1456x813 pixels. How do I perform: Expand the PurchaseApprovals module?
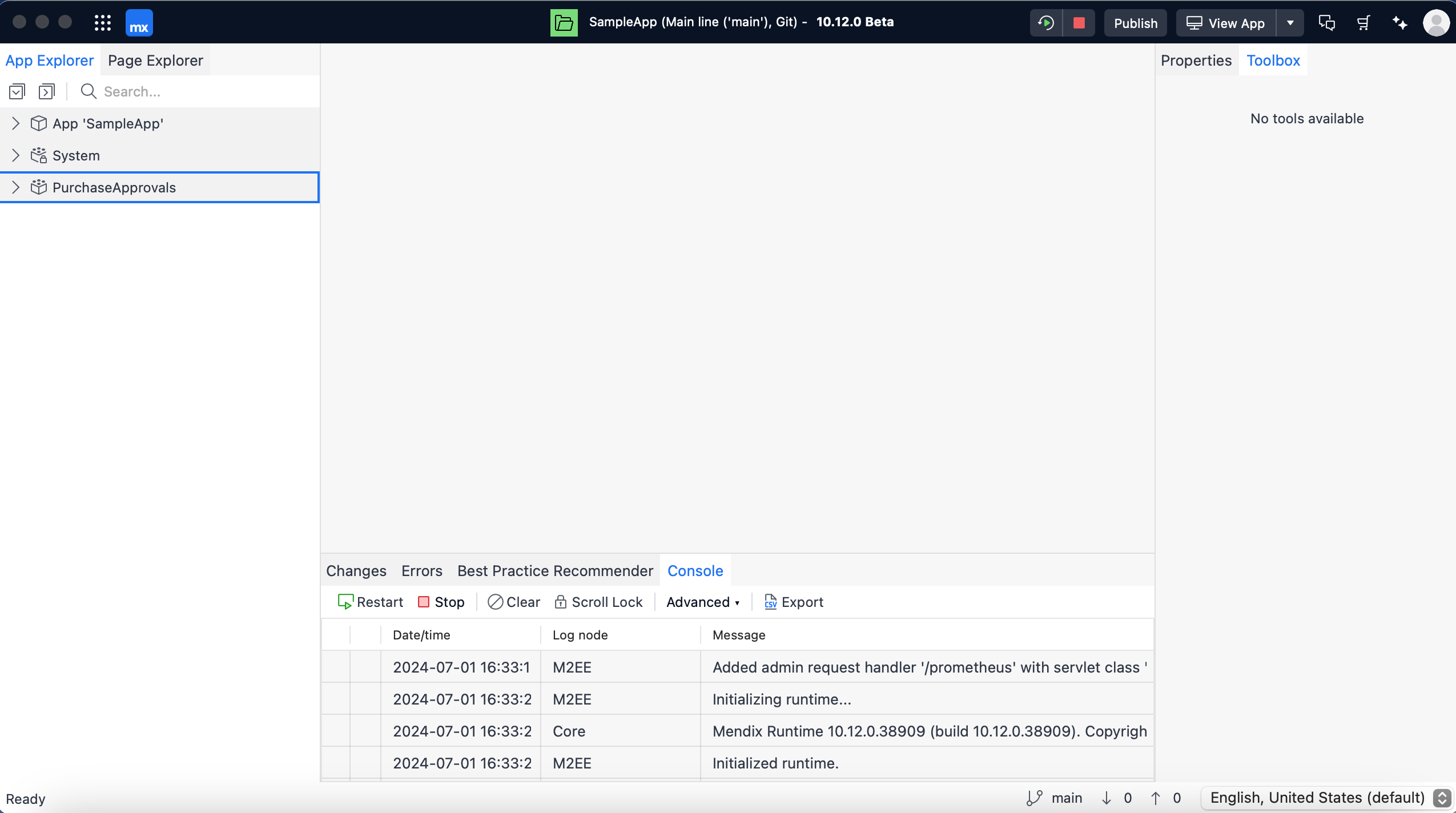pyautogui.click(x=16, y=187)
